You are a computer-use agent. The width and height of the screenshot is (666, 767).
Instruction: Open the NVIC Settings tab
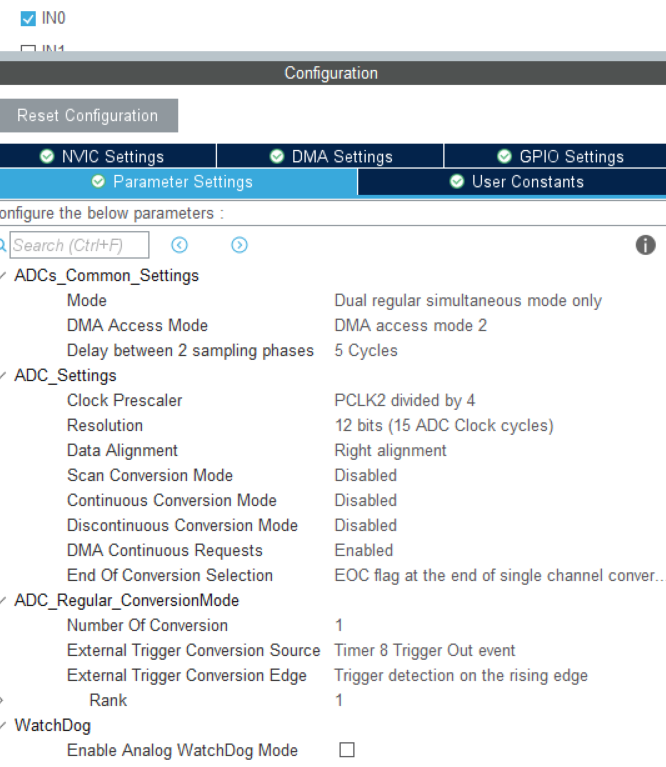point(108,157)
